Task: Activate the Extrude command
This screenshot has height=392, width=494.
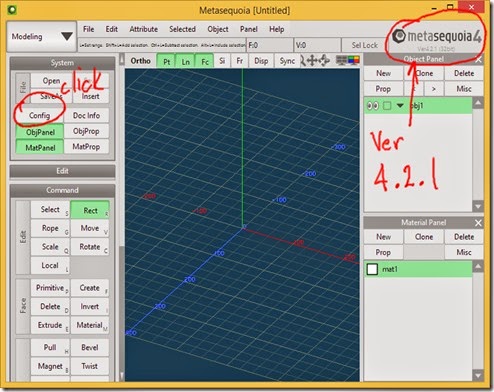Action: coord(50,325)
